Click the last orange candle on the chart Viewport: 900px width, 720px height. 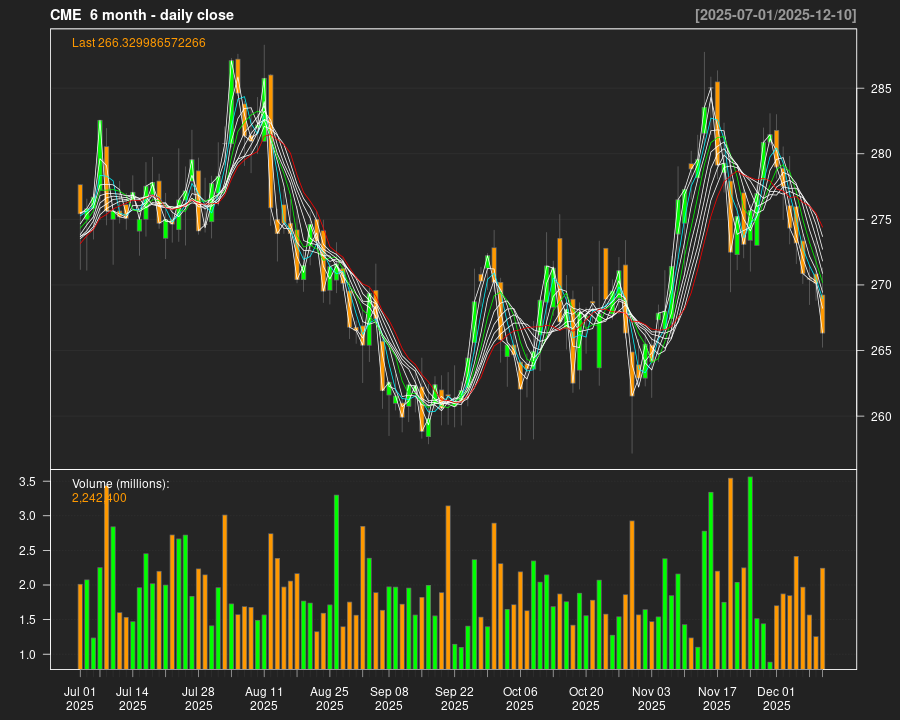click(x=822, y=315)
